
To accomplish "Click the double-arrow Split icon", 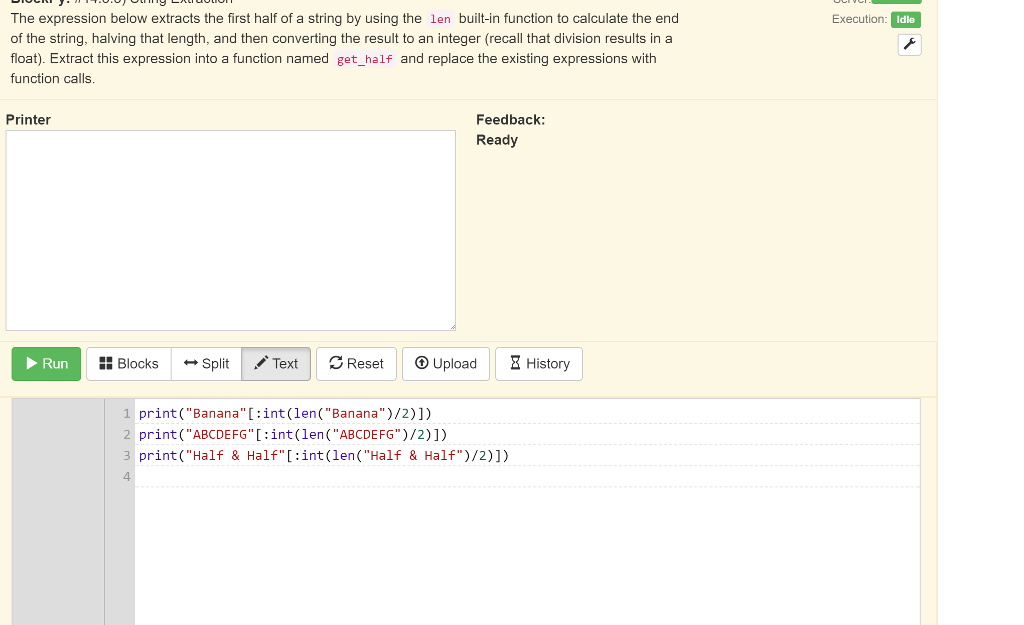I will (189, 364).
